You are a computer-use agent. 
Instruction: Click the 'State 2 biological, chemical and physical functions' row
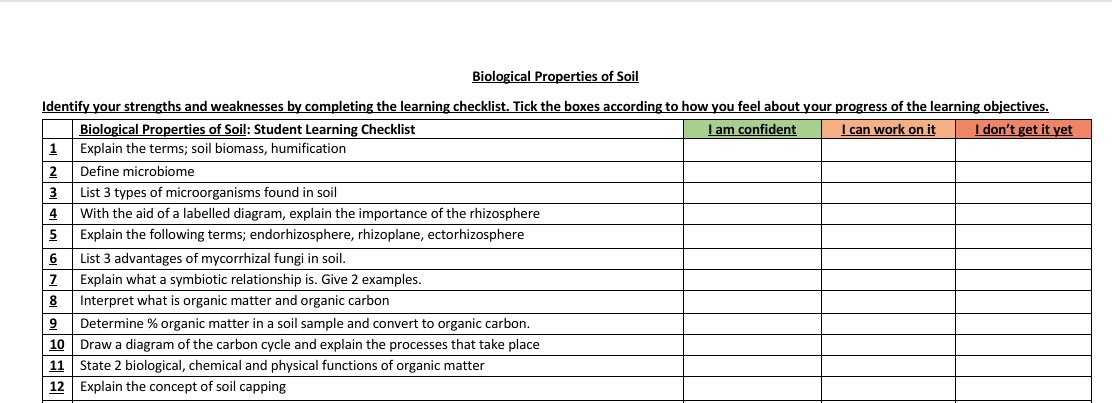(282, 366)
